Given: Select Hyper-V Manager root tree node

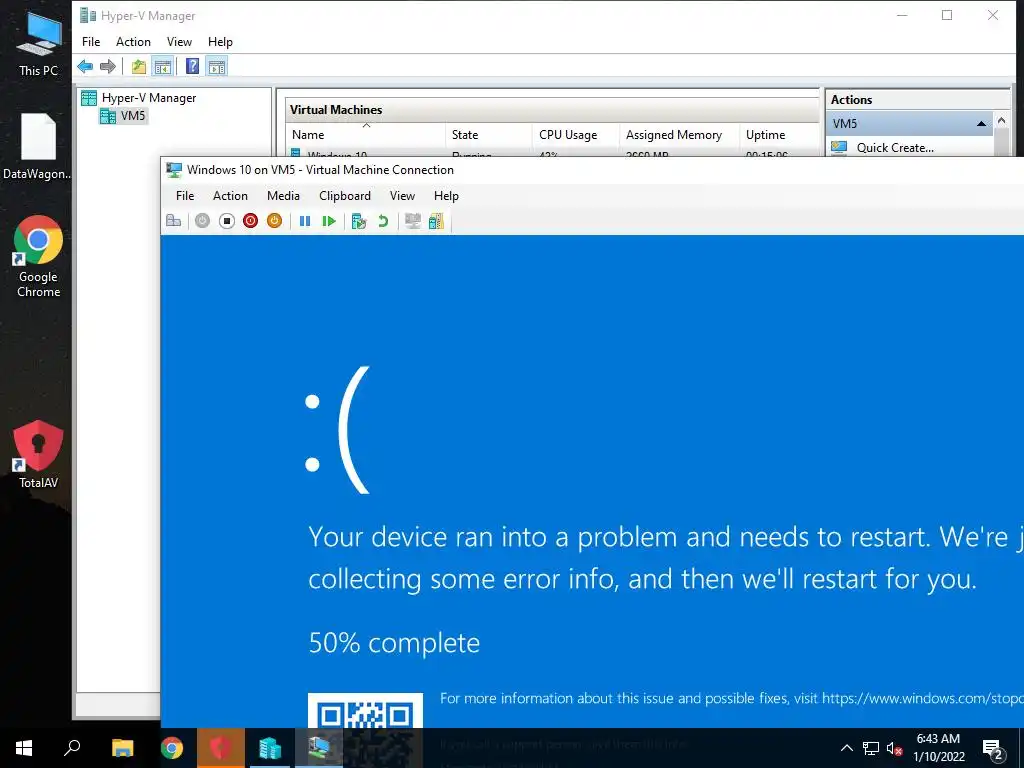Looking at the screenshot, I should click(x=138, y=98).
